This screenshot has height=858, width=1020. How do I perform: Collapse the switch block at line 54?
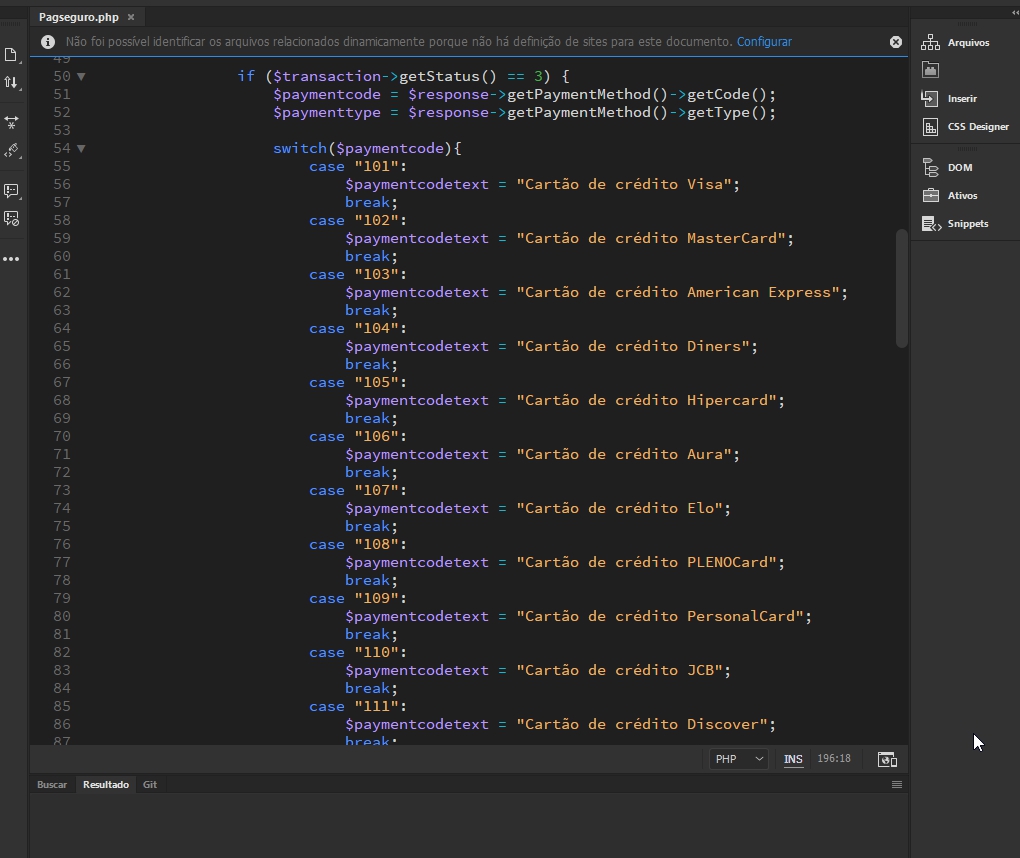pyautogui.click(x=81, y=149)
